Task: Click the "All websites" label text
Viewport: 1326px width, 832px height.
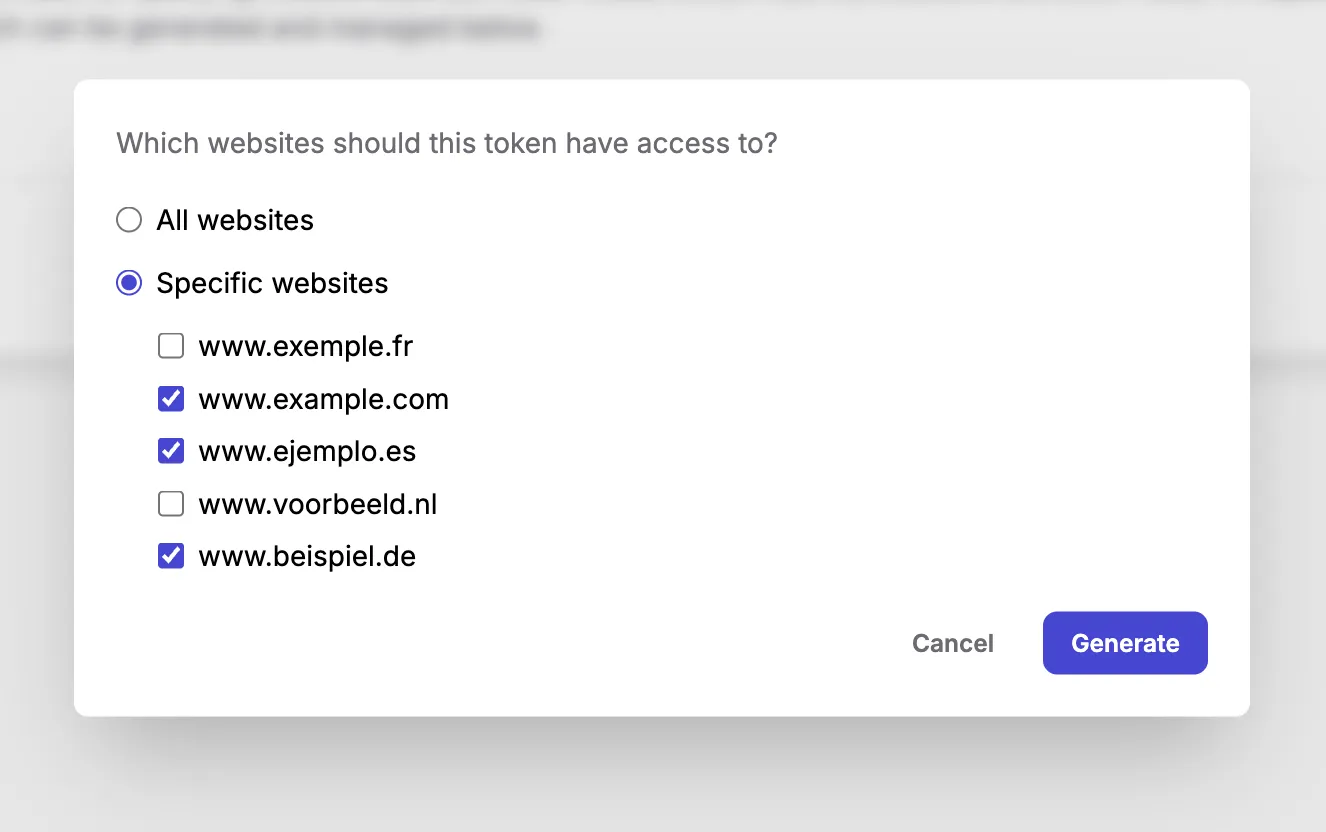Action: tap(235, 220)
